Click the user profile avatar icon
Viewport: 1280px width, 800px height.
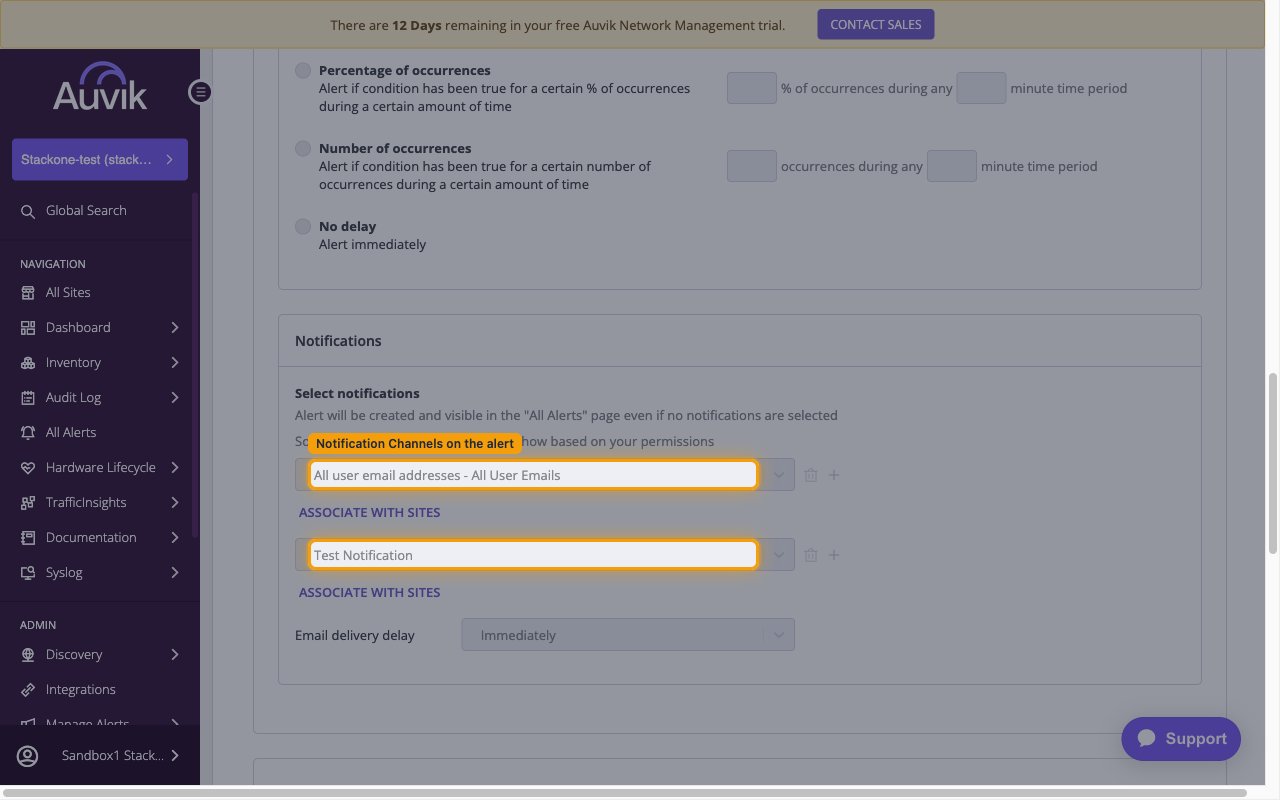(x=28, y=756)
